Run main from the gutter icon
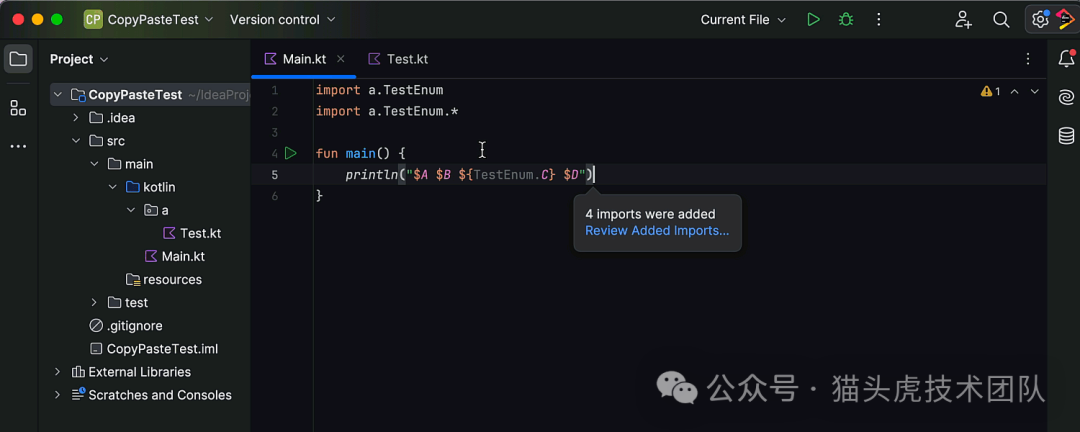This screenshot has height=432, width=1080. pos(290,153)
